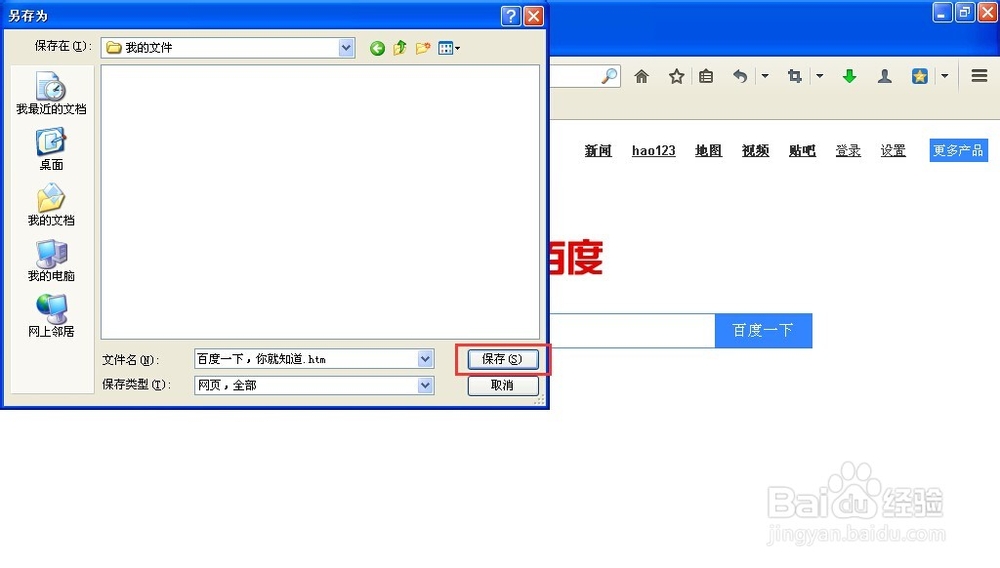Open the News (新闻) link on Baidu
The height and width of the screenshot is (568, 1000).
click(598, 150)
